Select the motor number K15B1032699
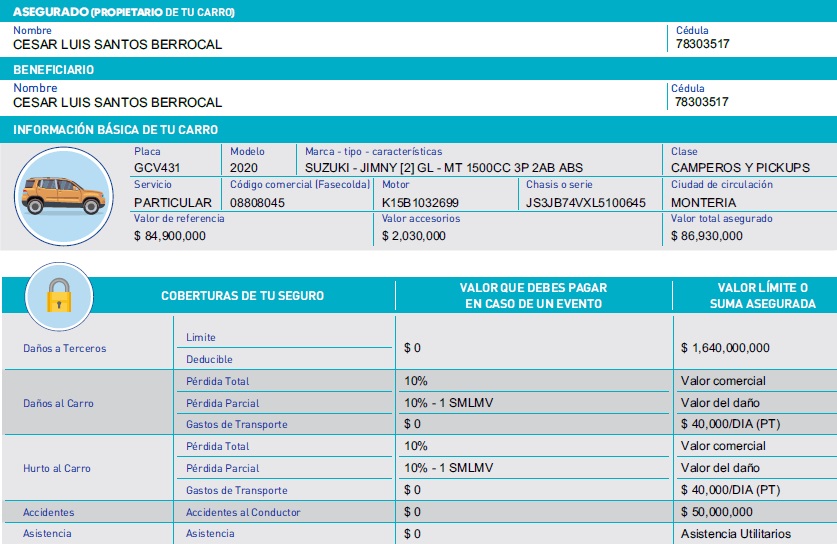 coord(420,202)
